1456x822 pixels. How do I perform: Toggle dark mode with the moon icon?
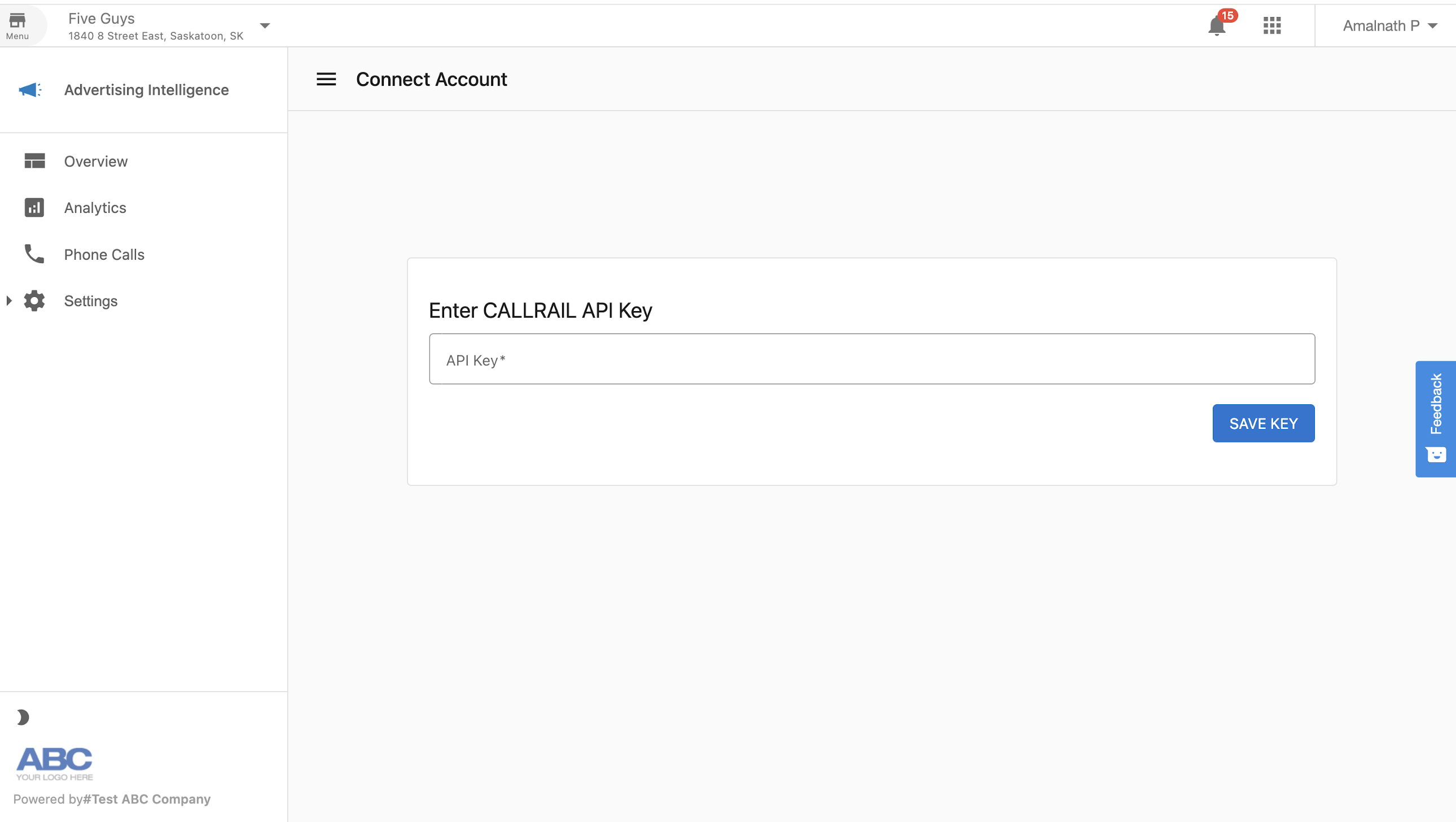pos(23,717)
